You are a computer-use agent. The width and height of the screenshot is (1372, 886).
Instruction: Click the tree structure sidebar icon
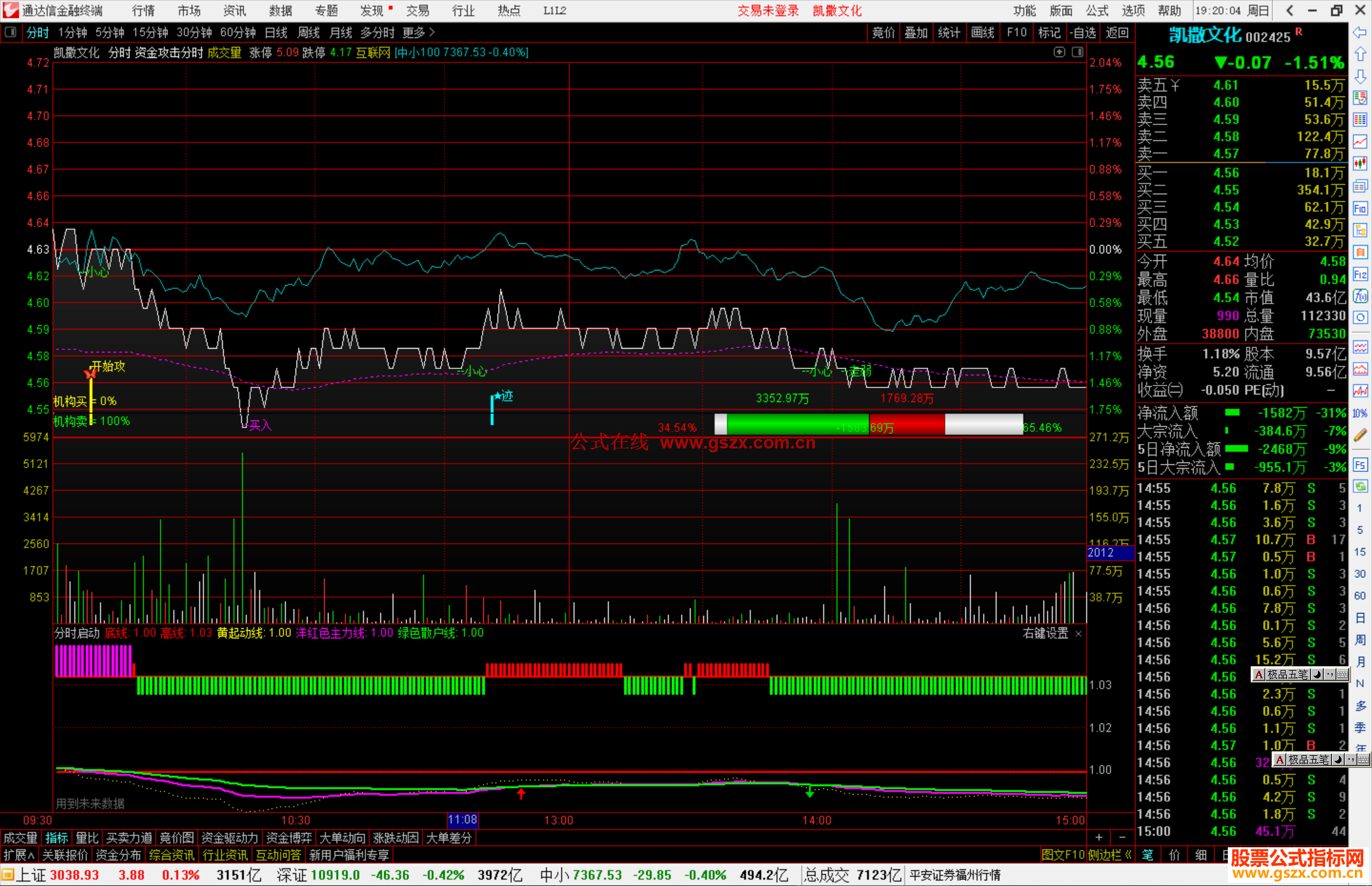pos(1360,230)
